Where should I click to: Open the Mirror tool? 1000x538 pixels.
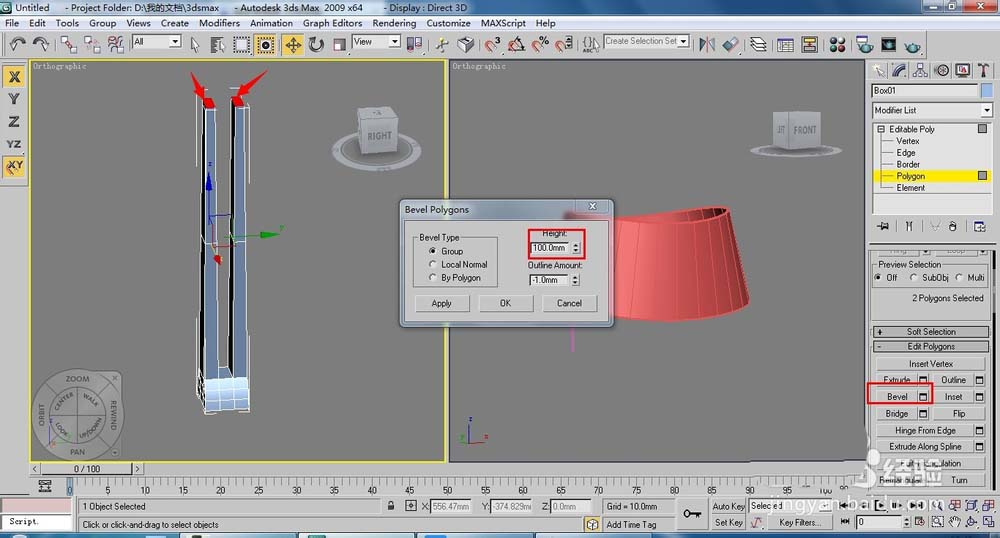pyautogui.click(x=707, y=44)
